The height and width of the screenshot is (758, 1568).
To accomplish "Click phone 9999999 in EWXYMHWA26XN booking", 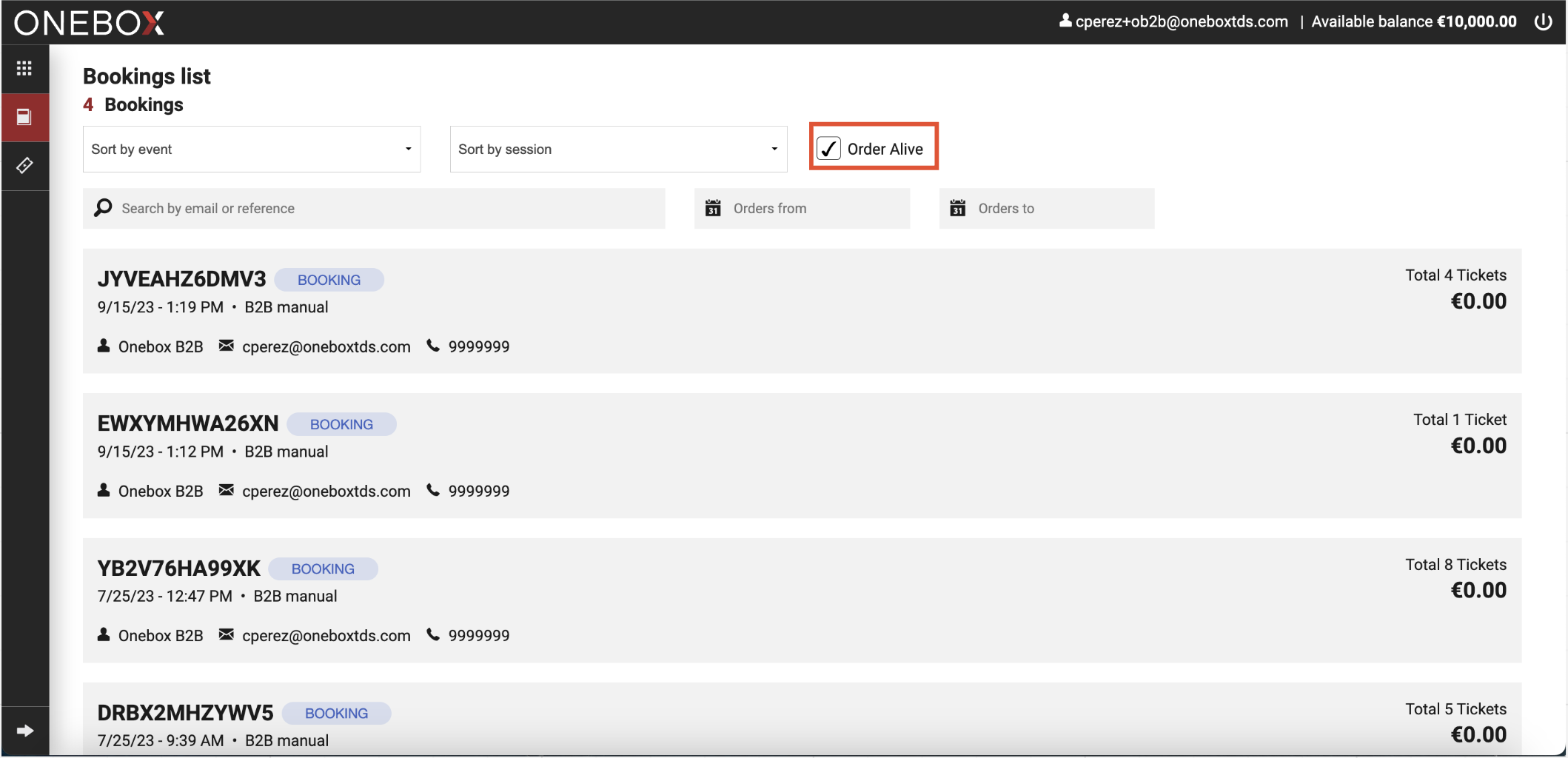I will tap(479, 491).
